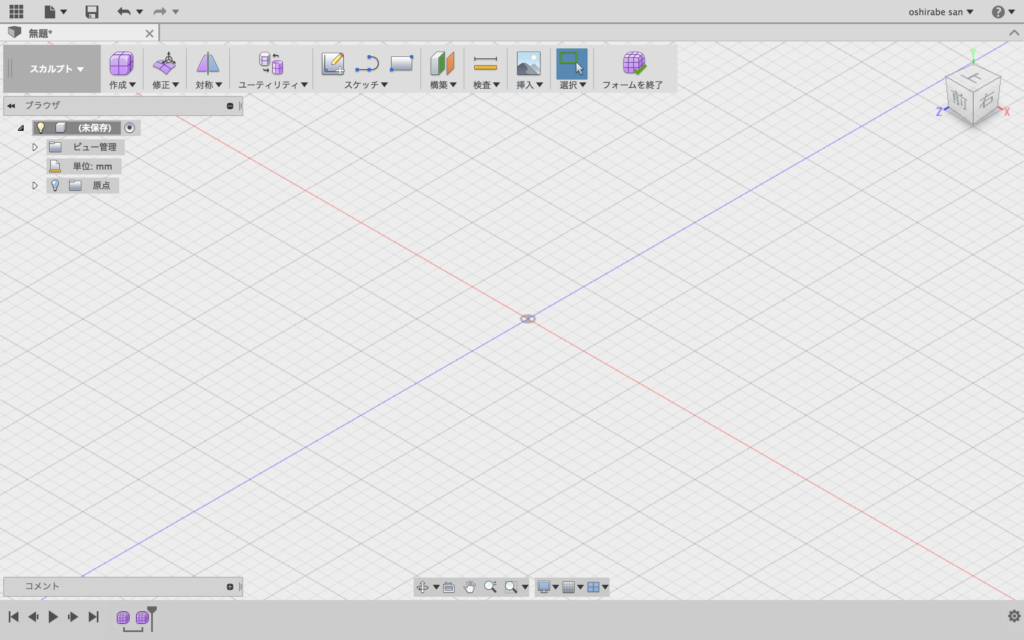Open the スケッチ dropdown menu
Viewport: 1024px width, 640px height.
(x=366, y=85)
